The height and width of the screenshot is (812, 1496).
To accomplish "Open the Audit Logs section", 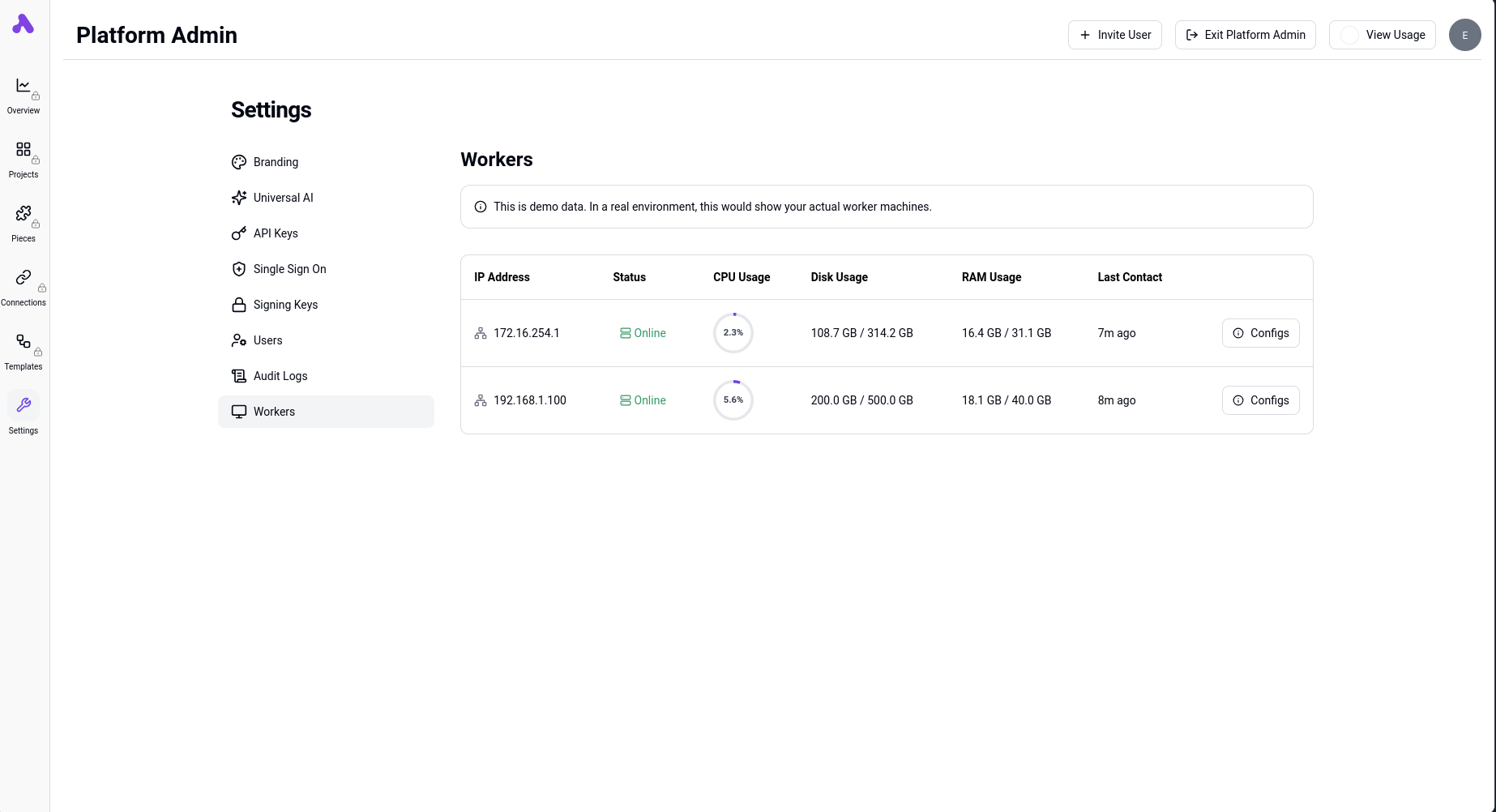I will point(280,376).
